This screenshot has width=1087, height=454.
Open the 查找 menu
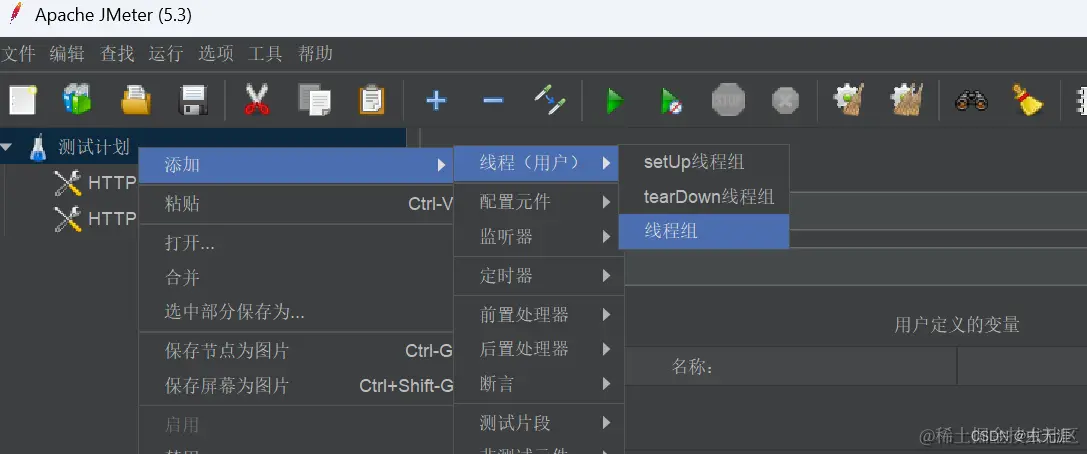(117, 53)
